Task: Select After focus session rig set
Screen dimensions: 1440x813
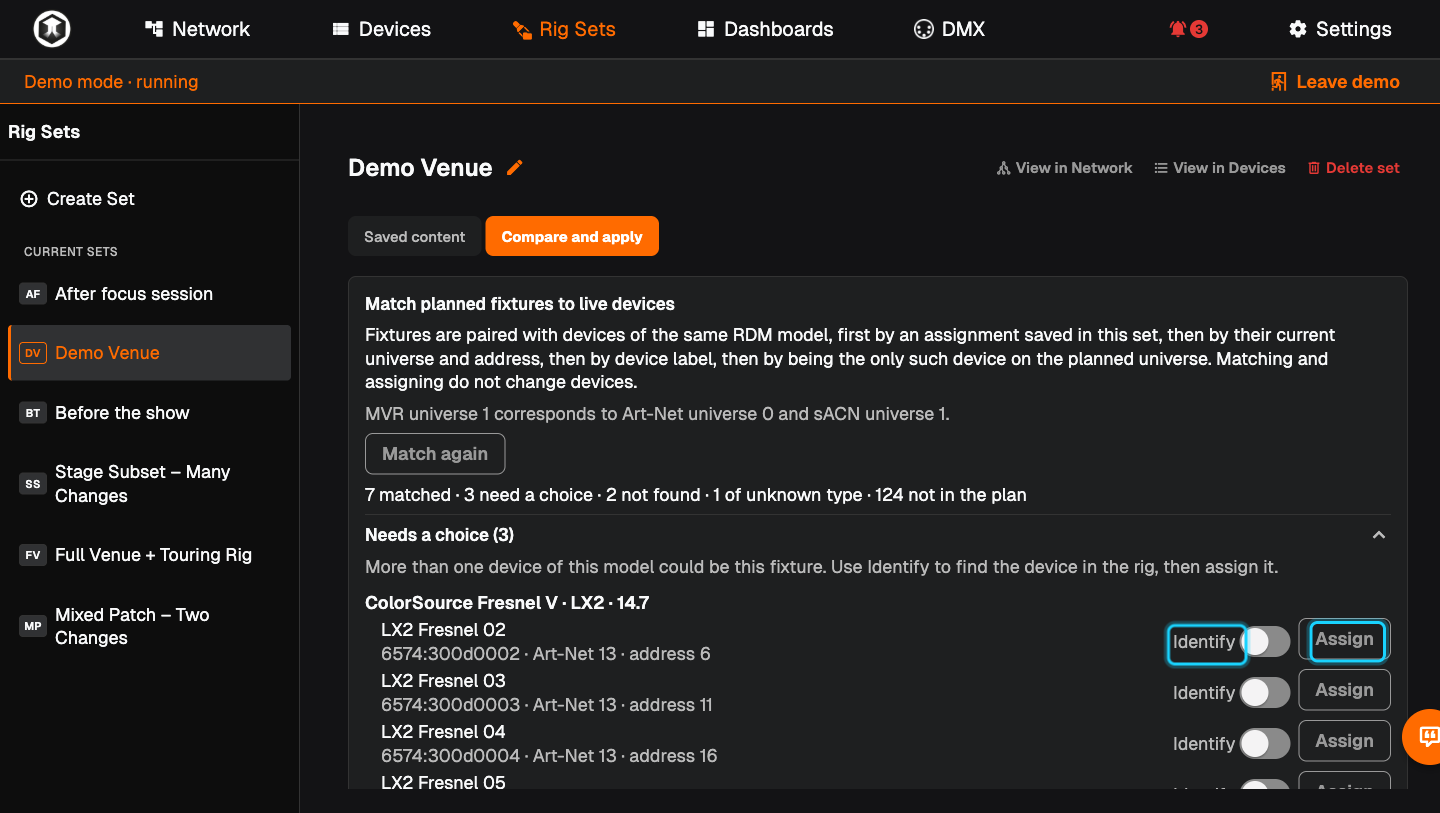Action: coord(149,294)
